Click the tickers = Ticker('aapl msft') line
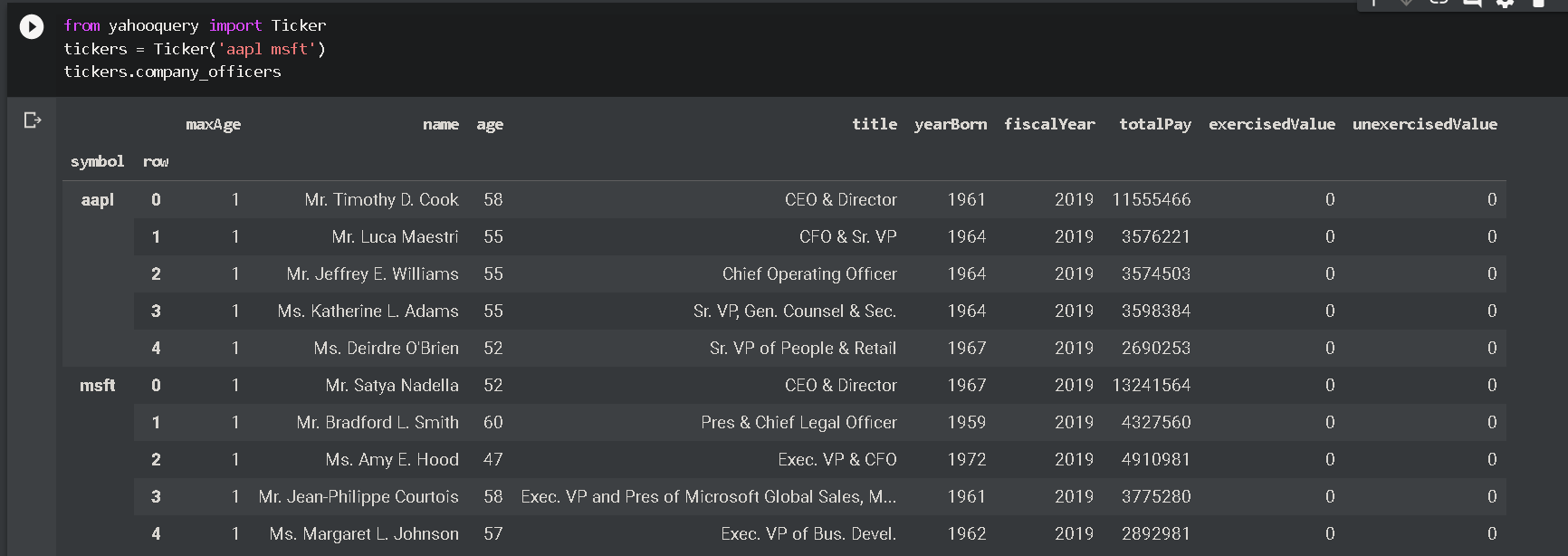The image size is (1568, 556). [x=195, y=49]
